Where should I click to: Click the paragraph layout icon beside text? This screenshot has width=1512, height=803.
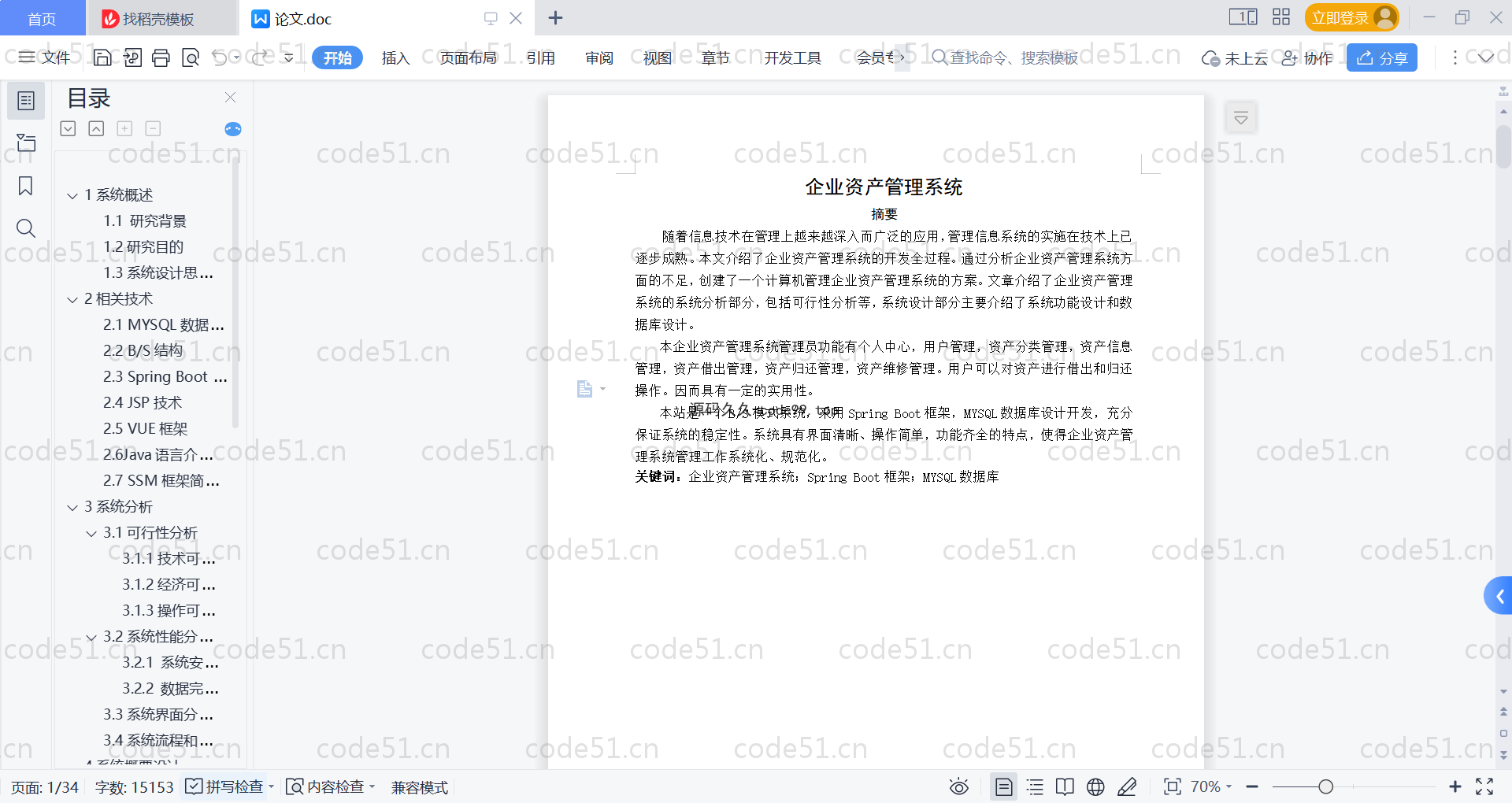click(584, 389)
